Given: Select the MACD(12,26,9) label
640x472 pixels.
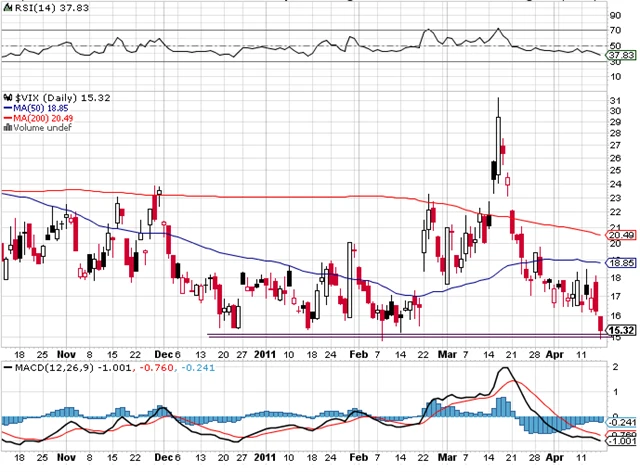Looking at the screenshot, I should pos(54,367).
